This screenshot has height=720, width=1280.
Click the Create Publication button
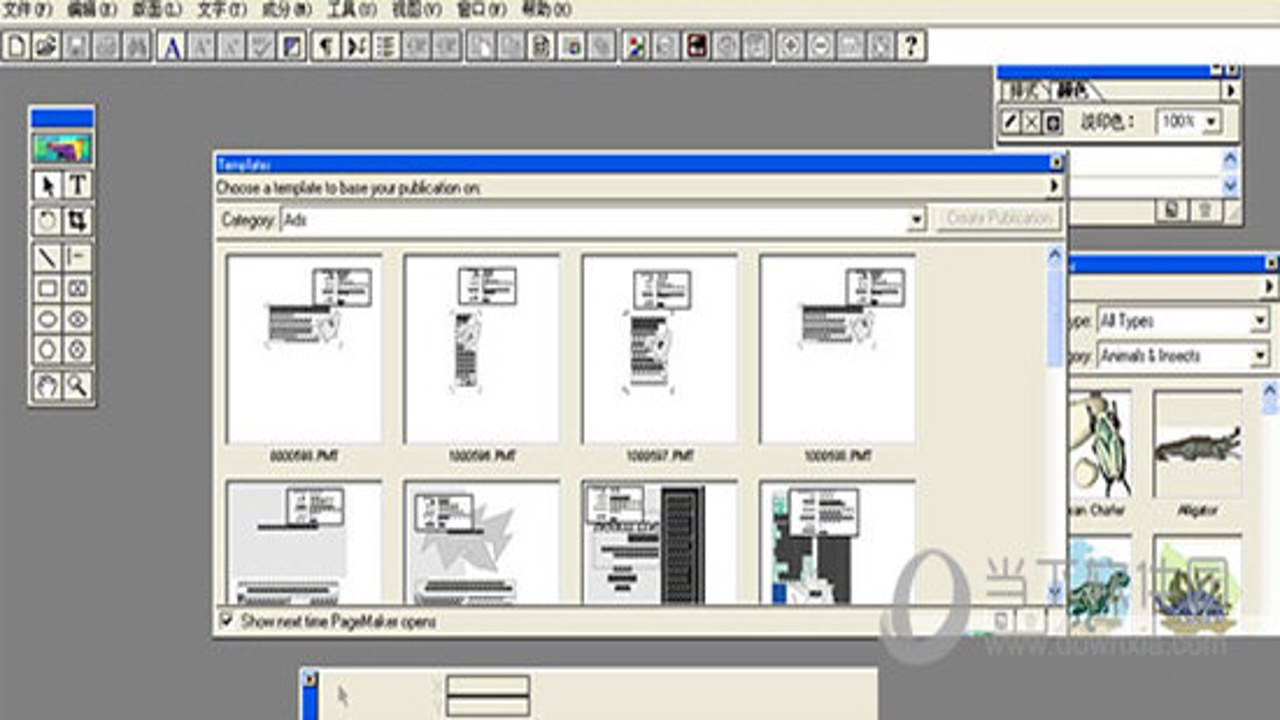tap(998, 219)
